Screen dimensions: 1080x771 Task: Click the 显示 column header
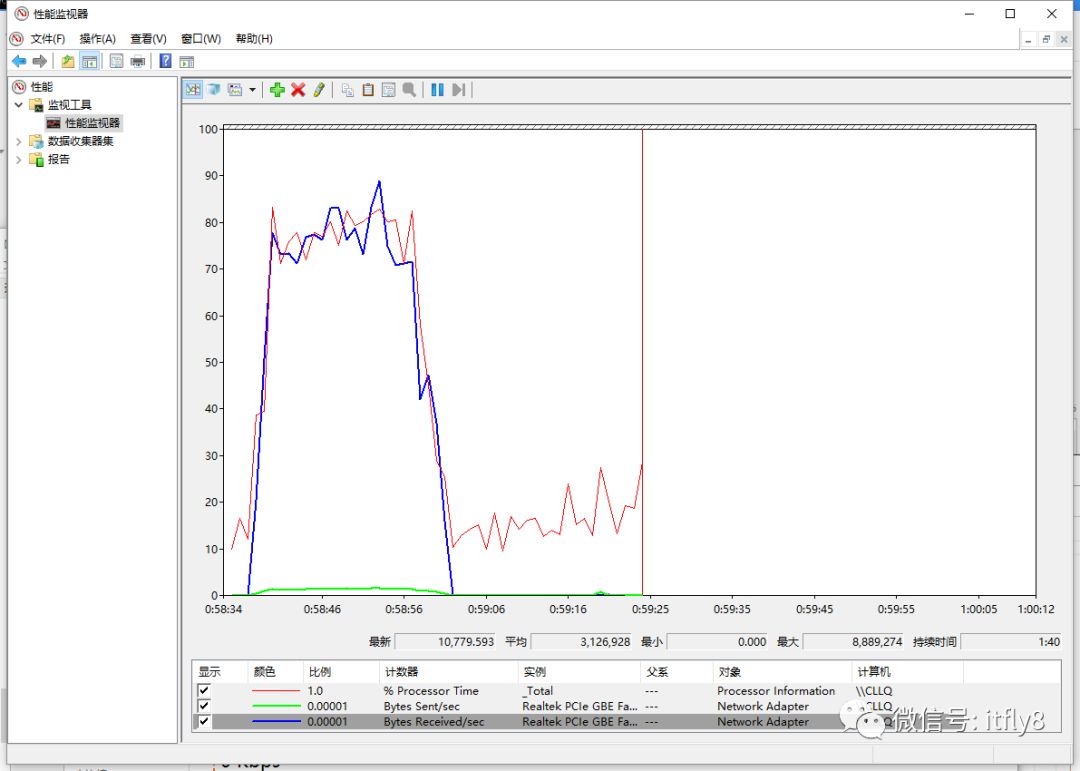point(220,672)
